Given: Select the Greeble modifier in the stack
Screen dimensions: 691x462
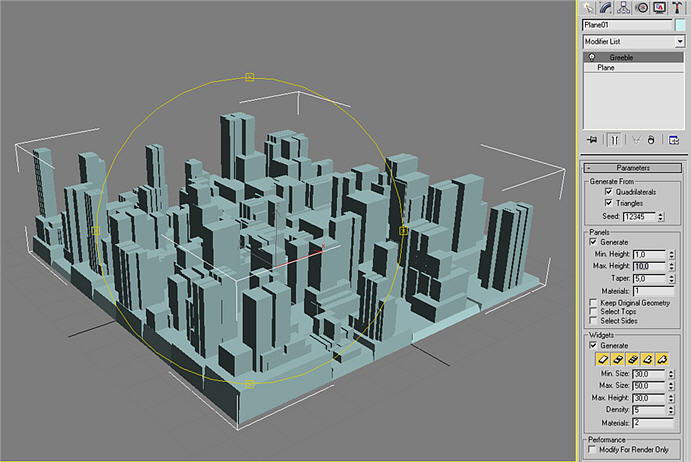Looking at the screenshot, I should tap(634, 57).
